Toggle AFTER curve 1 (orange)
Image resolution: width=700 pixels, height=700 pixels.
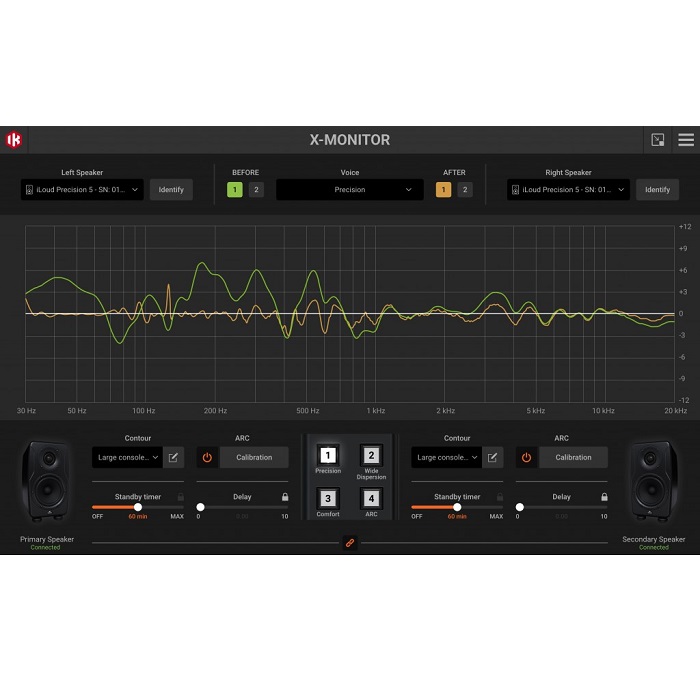(x=443, y=190)
